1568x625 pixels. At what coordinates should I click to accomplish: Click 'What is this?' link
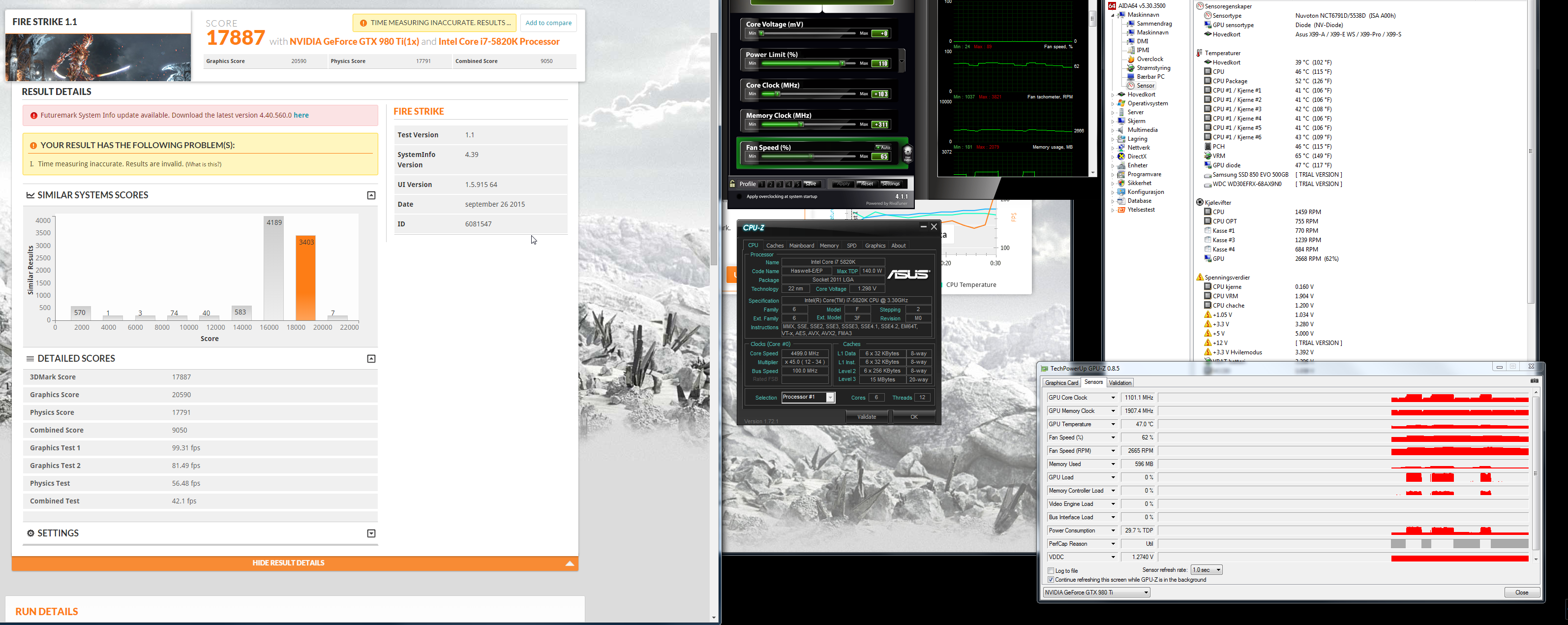tap(203, 164)
